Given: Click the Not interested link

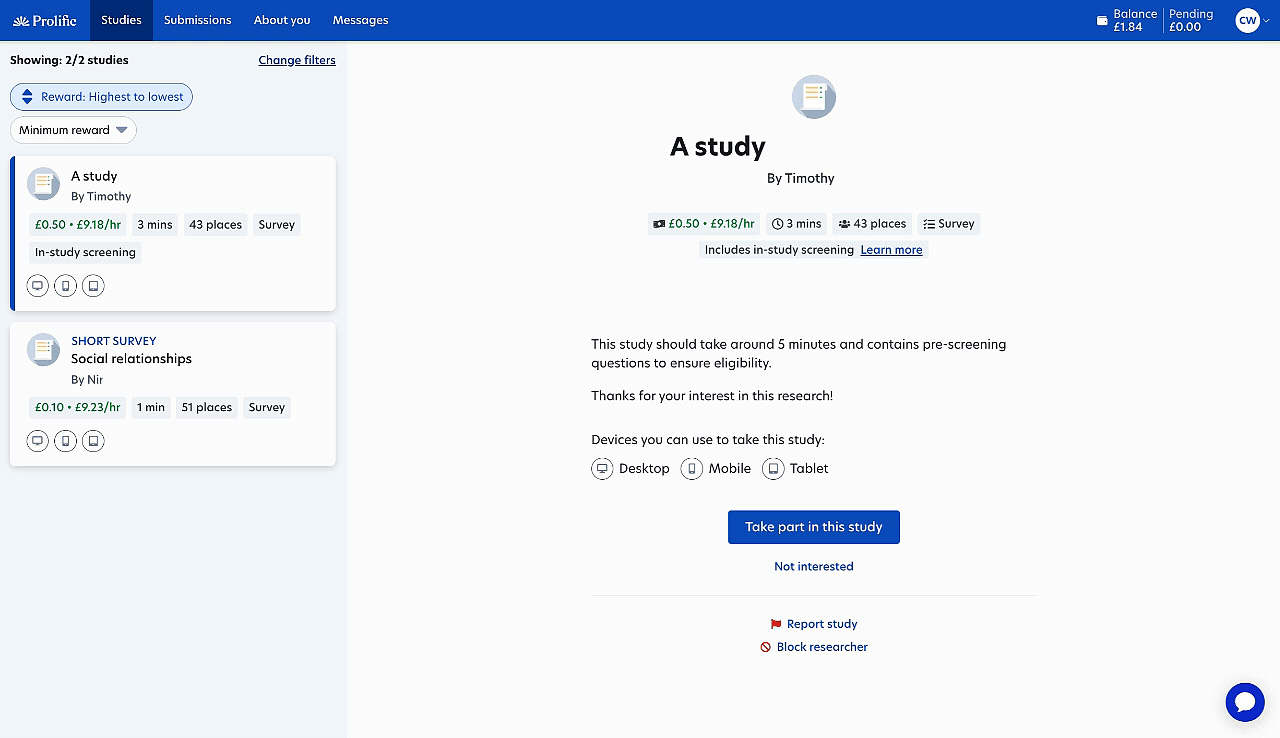Looking at the screenshot, I should pyautogui.click(x=814, y=566).
